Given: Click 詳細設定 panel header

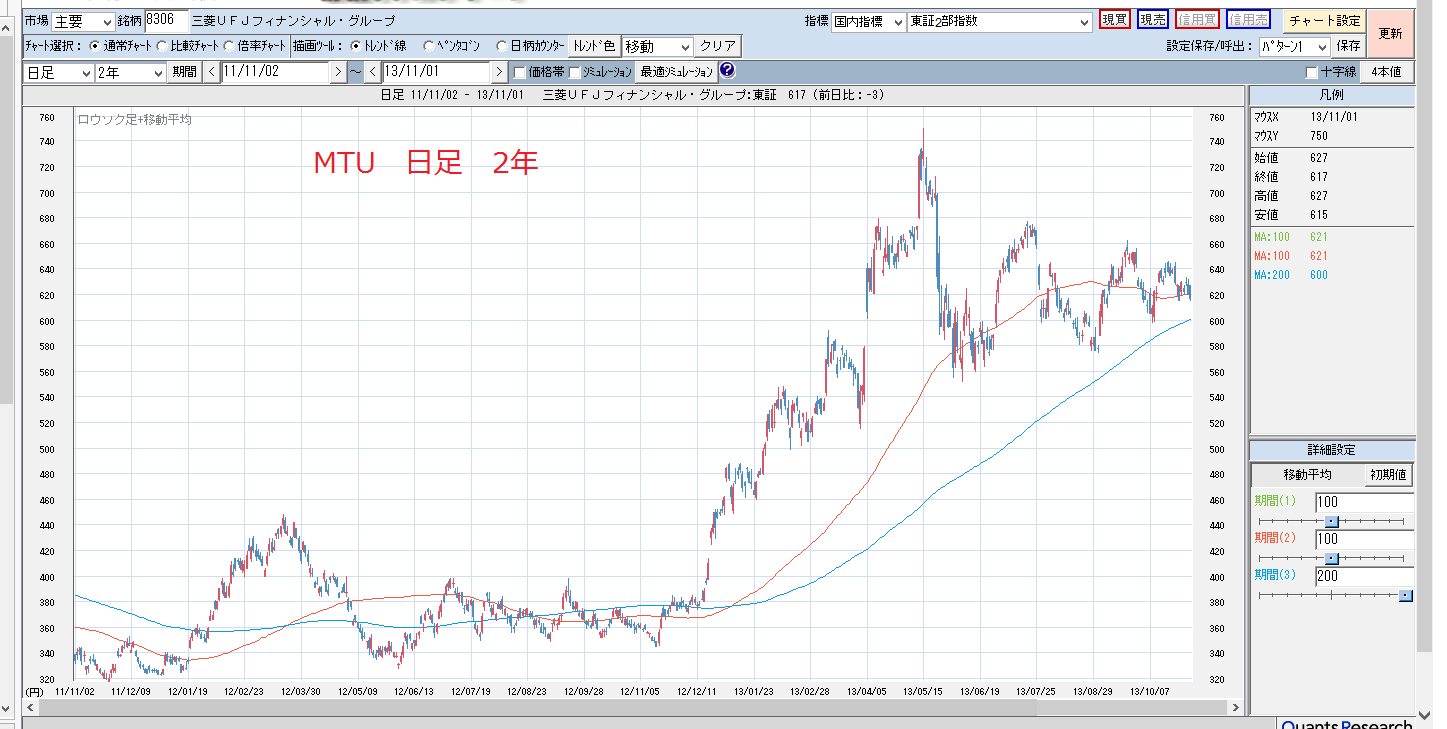Looking at the screenshot, I should tap(1332, 450).
